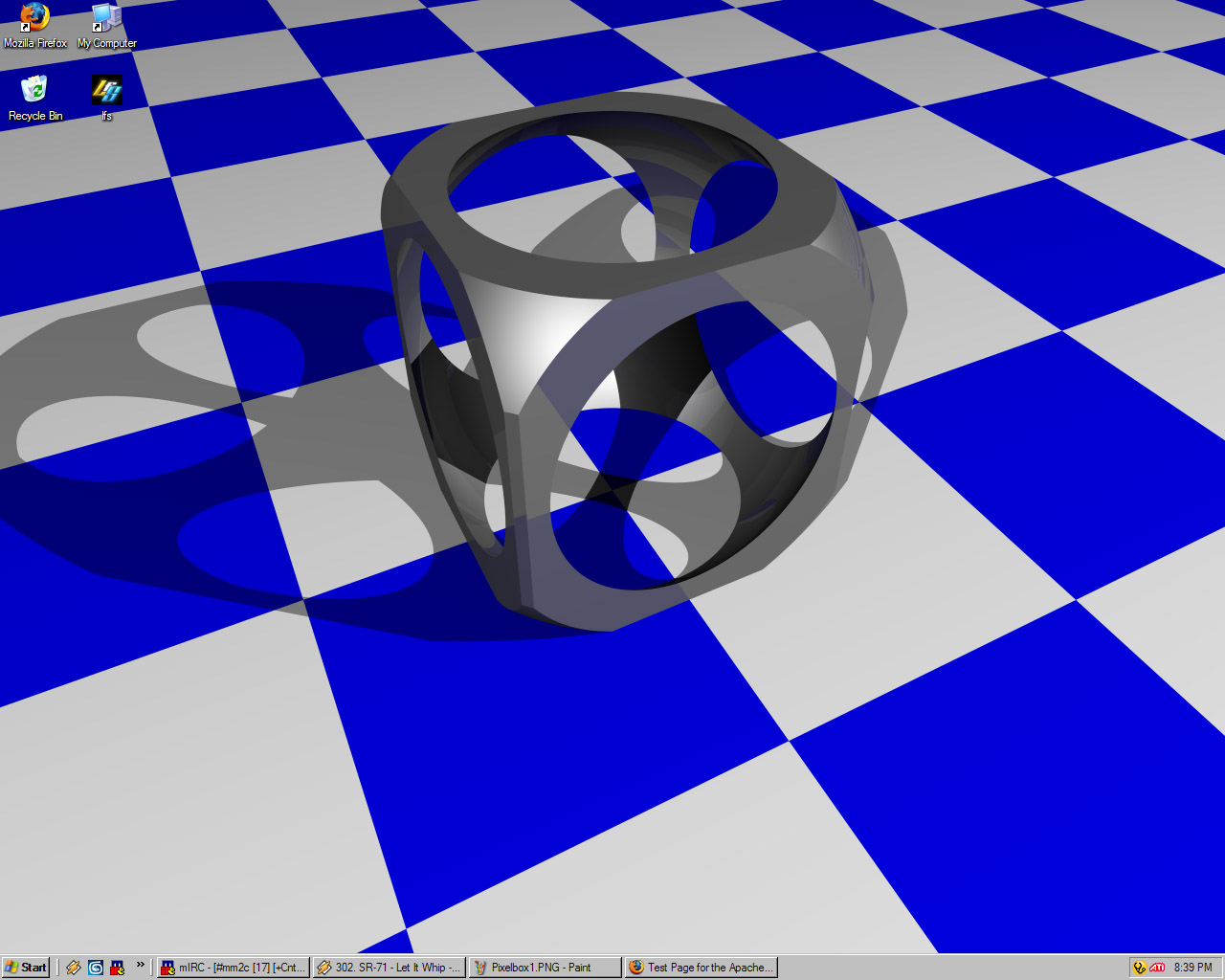Click the grip handle before the mIRC button
Screen dimensions: 1225x980
153,968
